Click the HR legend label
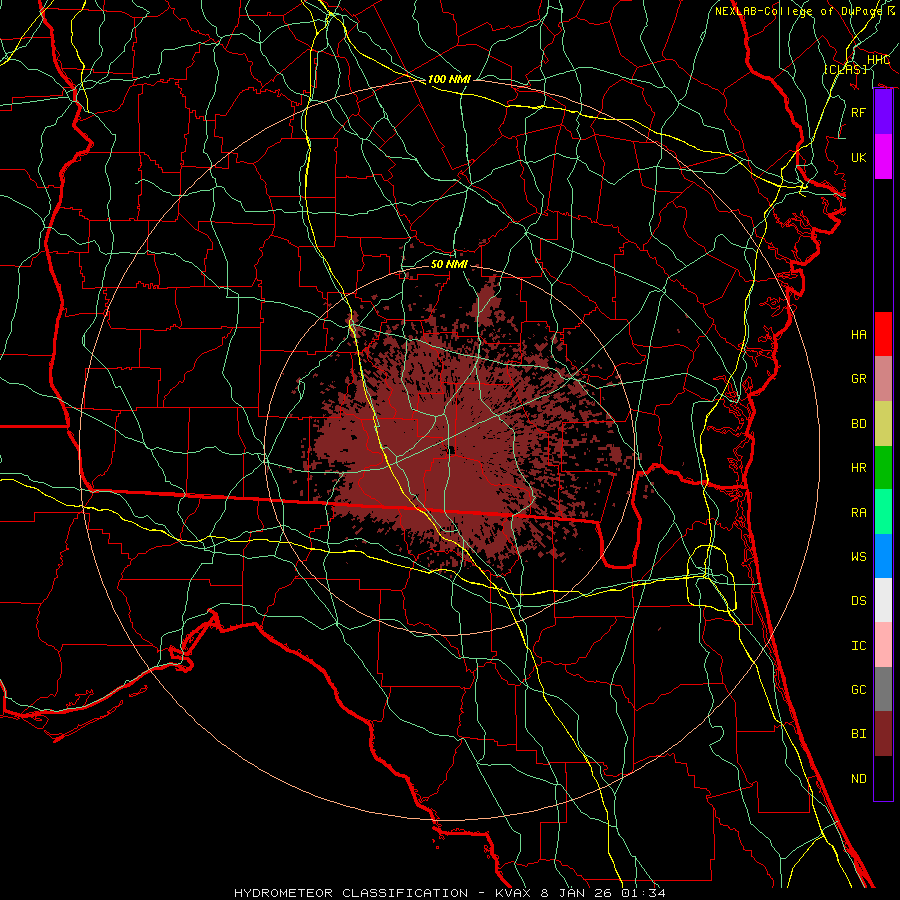 tap(858, 468)
